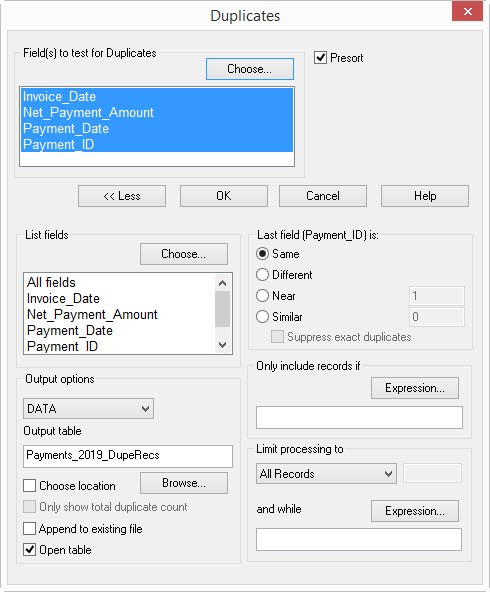490x592 pixels.
Task: Expand the All Records dropdown
Action: (x=326, y=473)
